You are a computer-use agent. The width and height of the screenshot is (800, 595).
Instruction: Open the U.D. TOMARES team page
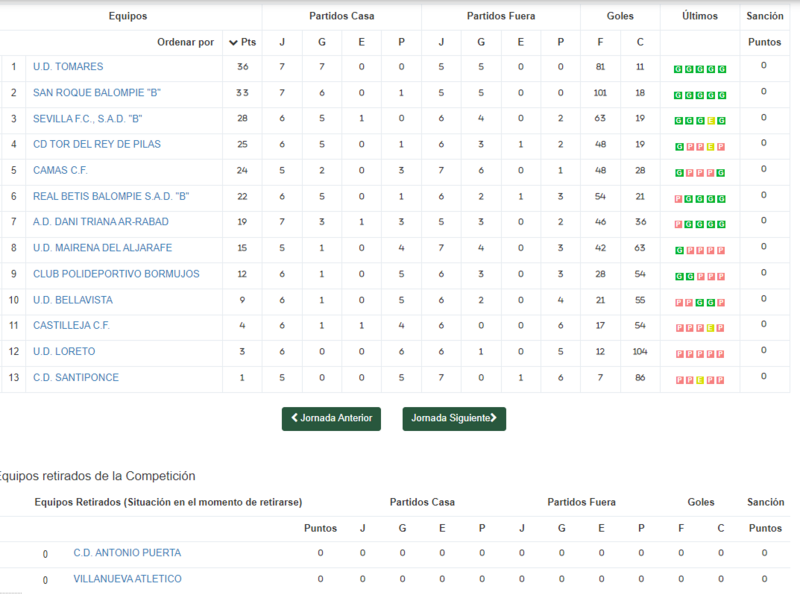click(68, 67)
